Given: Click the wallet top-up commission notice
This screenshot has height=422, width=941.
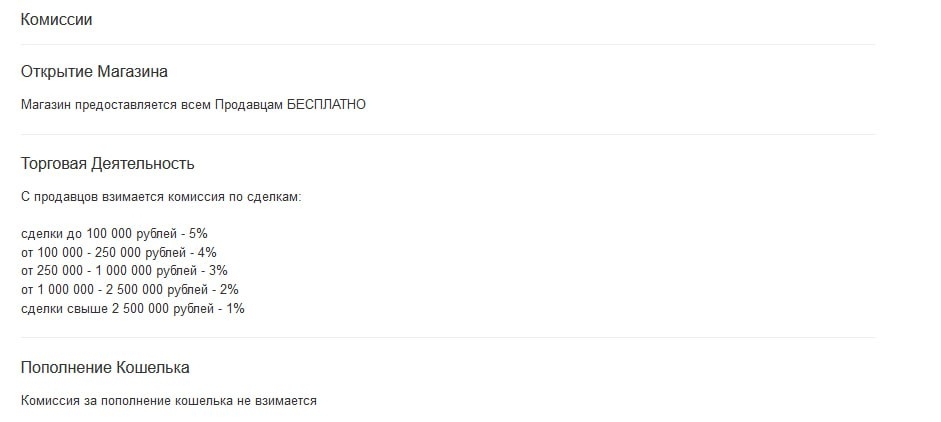Looking at the screenshot, I should 169,401.
